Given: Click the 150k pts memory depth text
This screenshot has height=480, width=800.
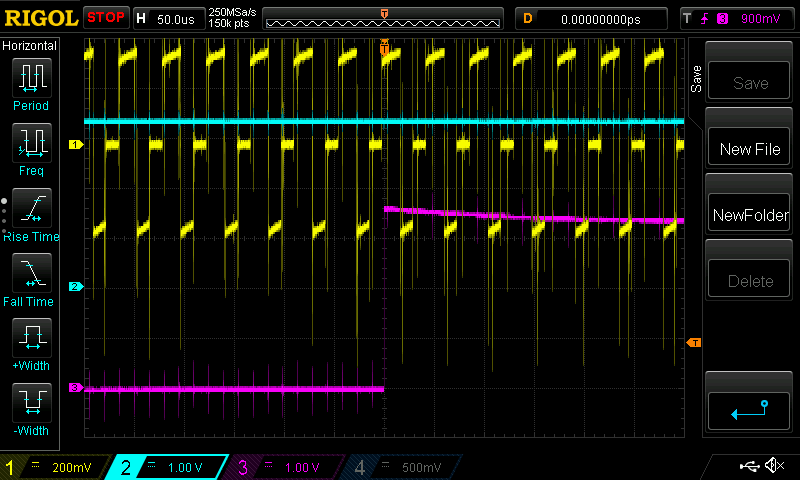Looking at the screenshot, I should pos(229,23).
